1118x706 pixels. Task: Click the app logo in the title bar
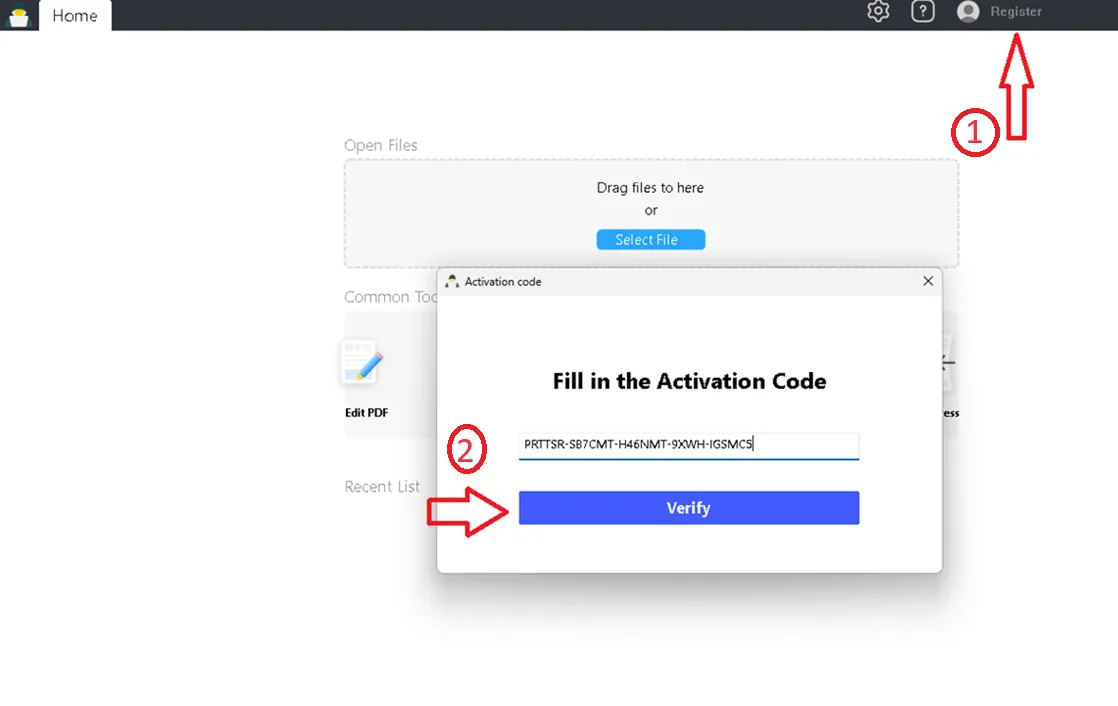tap(19, 16)
